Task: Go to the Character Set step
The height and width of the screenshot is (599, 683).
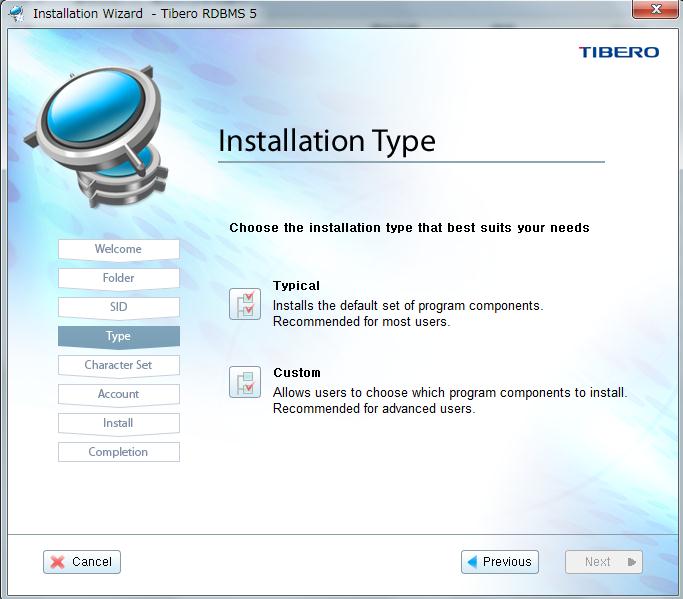Action: pos(118,365)
